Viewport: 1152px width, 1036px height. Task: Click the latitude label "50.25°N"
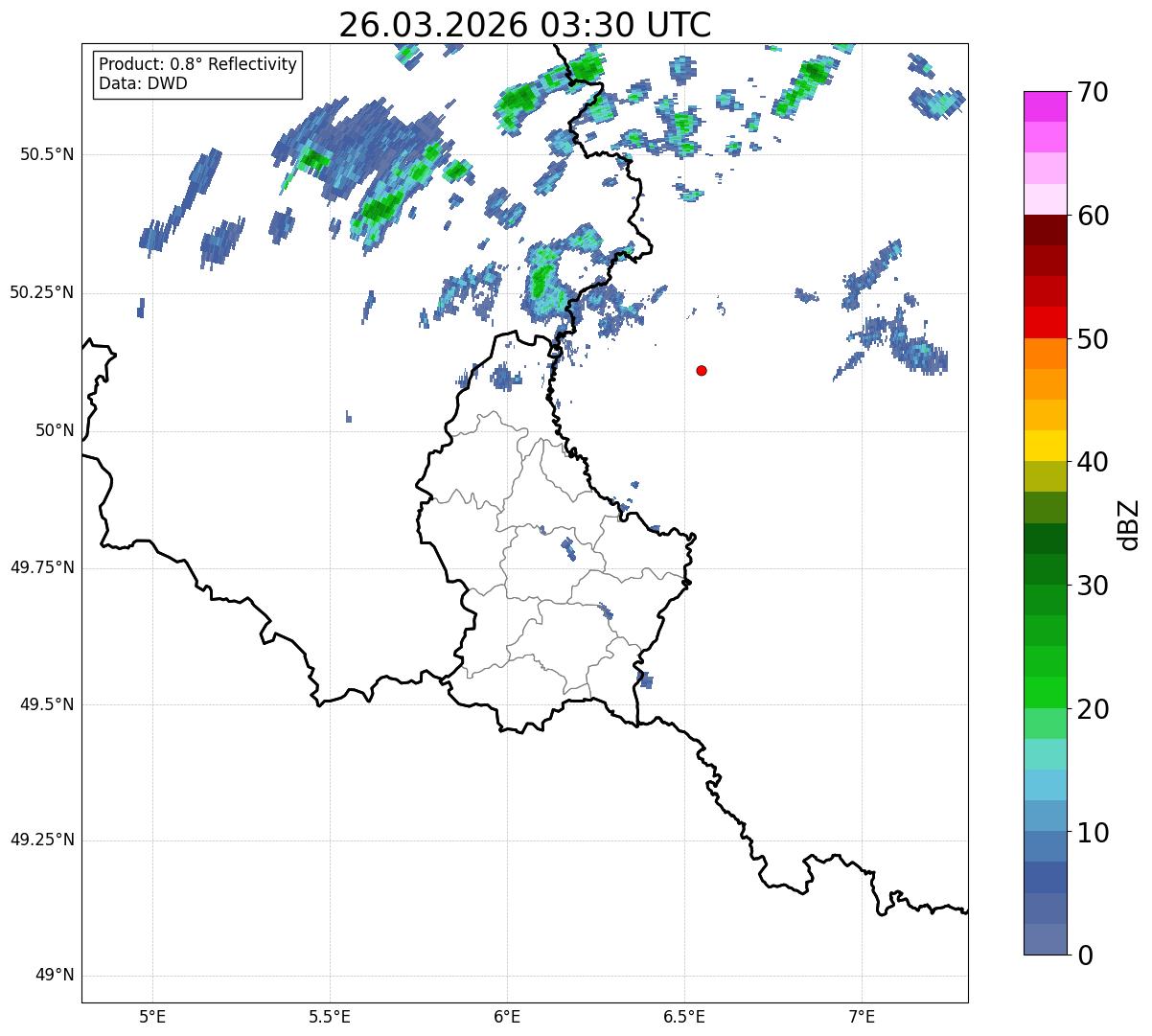click(42, 292)
